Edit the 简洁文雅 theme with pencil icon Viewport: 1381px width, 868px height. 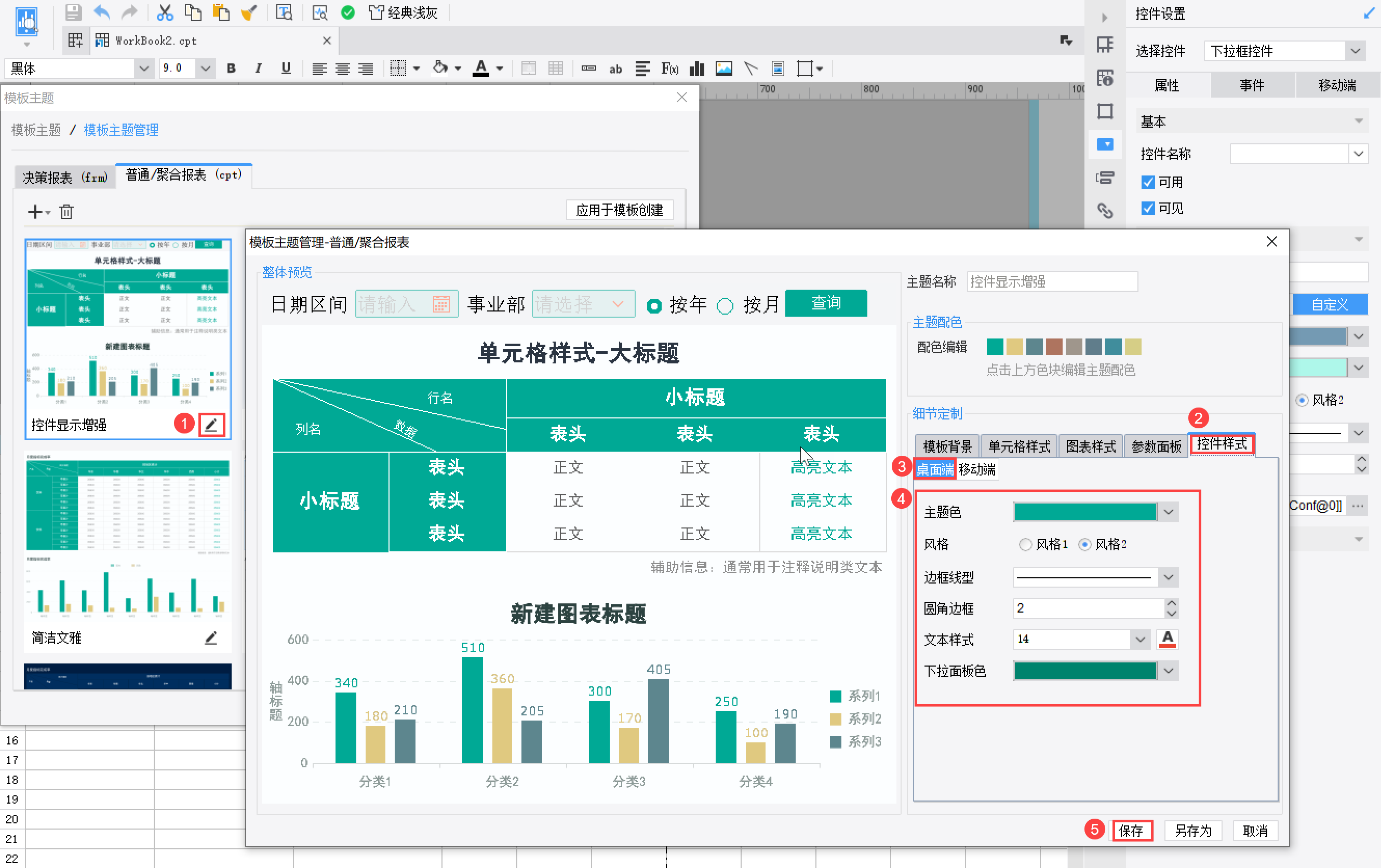(211, 638)
